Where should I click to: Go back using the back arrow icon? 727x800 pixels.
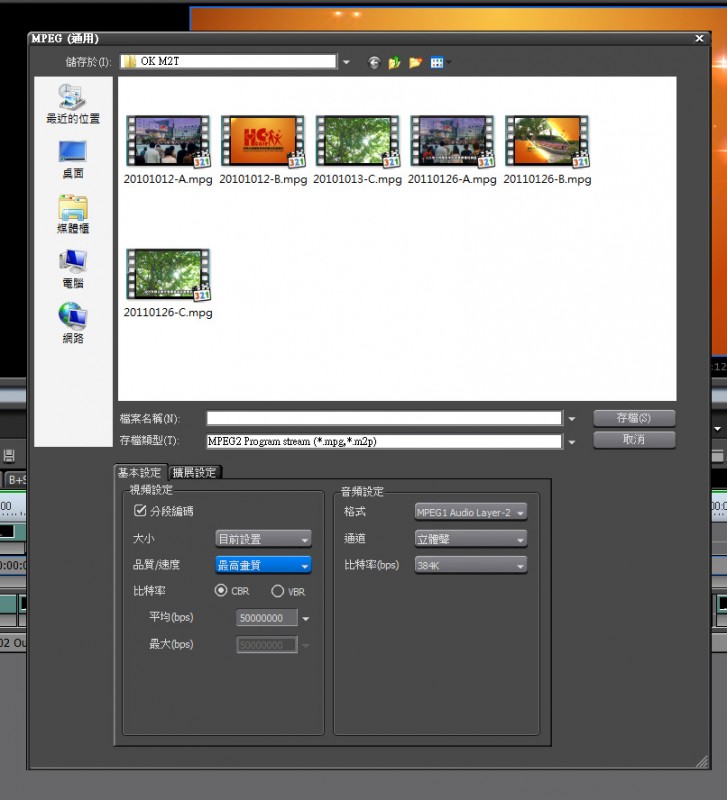pyautogui.click(x=374, y=63)
